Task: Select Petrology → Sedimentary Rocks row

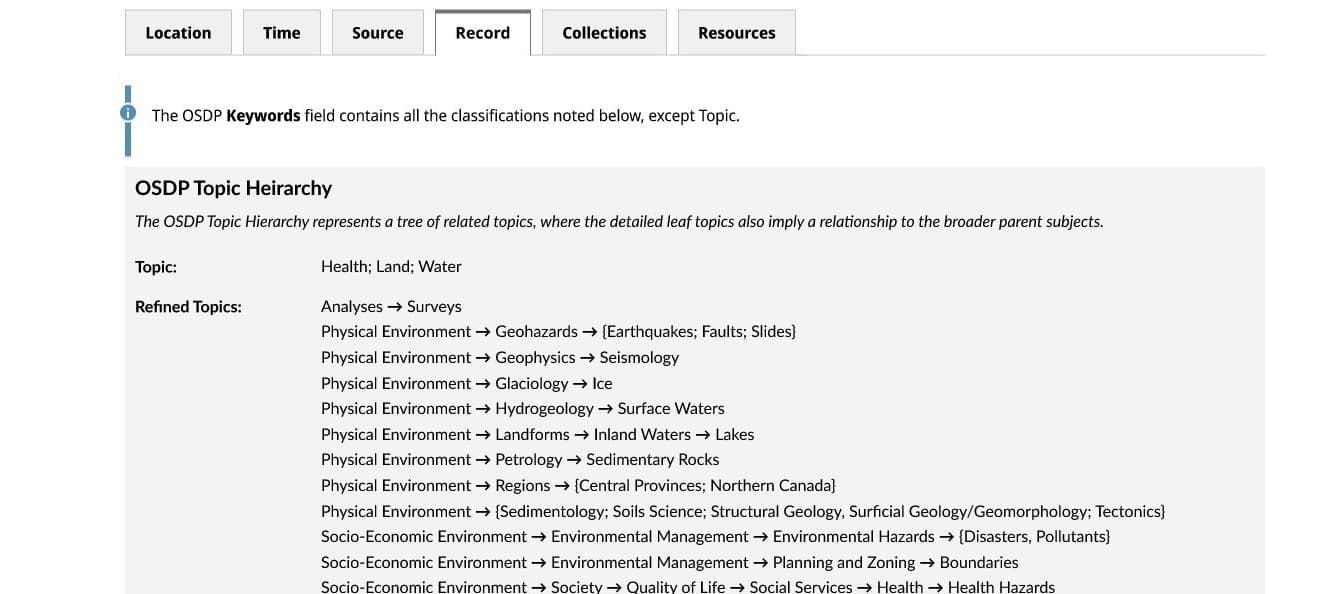Action: point(520,460)
